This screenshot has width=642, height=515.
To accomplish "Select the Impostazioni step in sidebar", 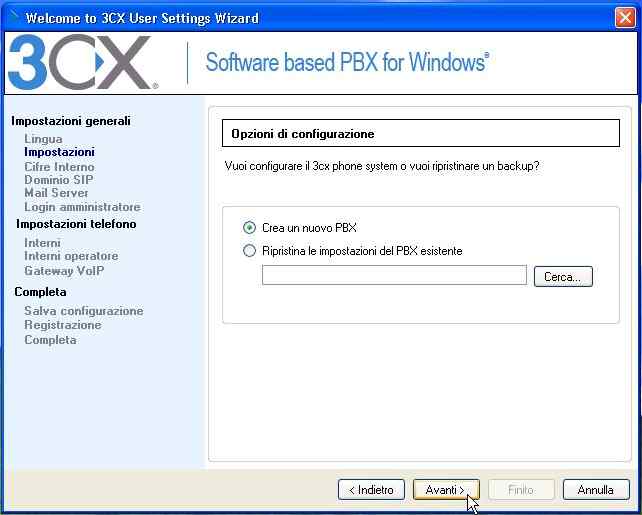I will 59,152.
